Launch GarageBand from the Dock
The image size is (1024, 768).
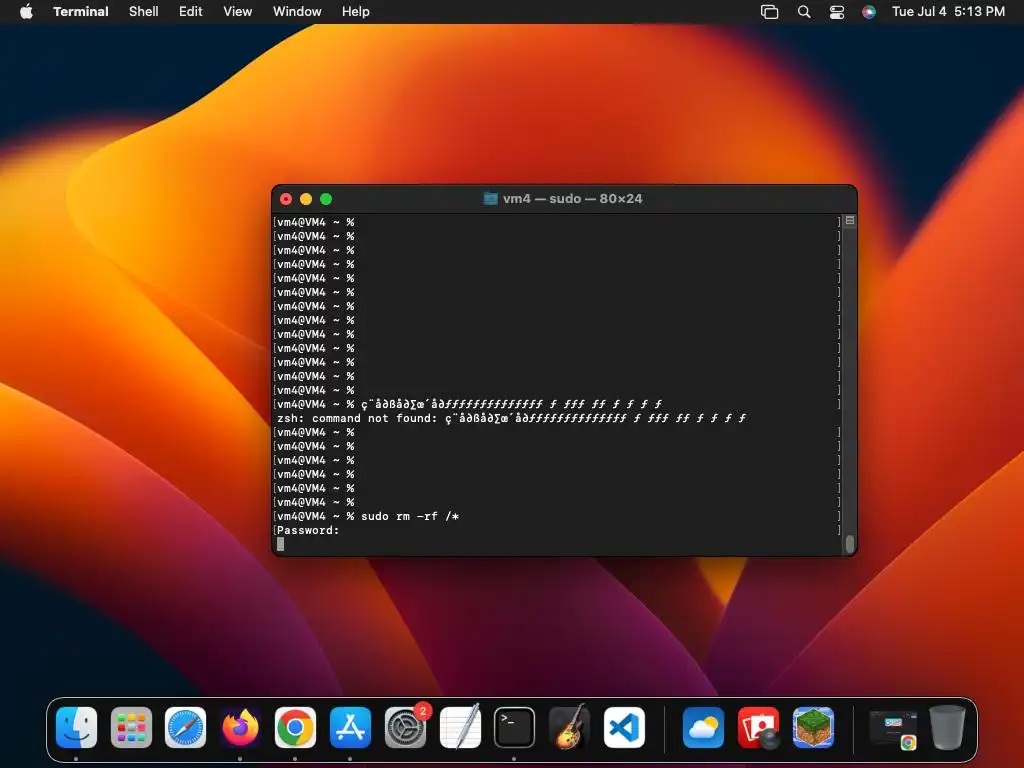(569, 727)
